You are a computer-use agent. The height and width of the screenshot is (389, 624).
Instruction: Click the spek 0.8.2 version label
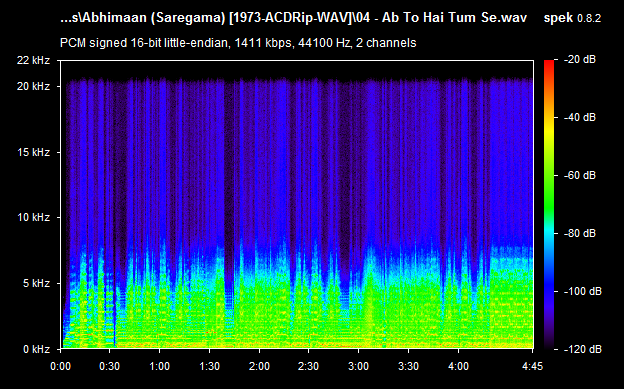coord(572,18)
